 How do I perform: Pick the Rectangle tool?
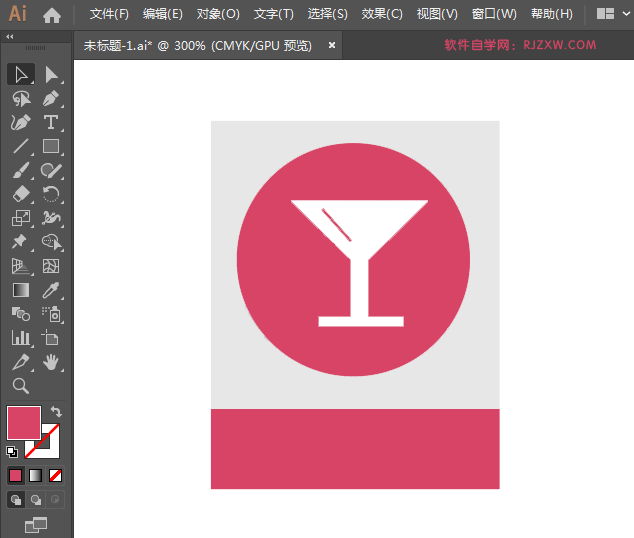pos(51,146)
